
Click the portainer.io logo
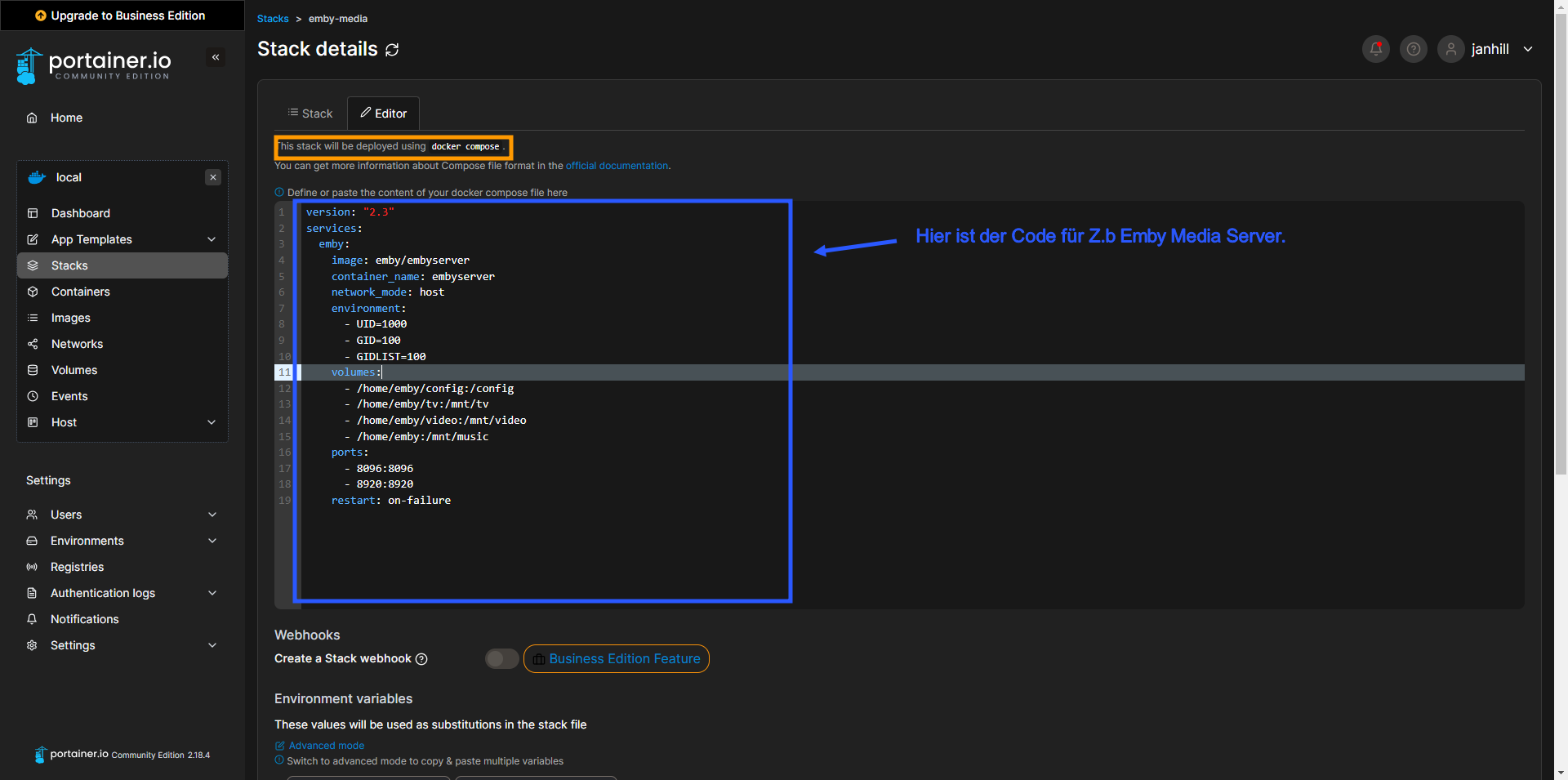click(x=93, y=65)
